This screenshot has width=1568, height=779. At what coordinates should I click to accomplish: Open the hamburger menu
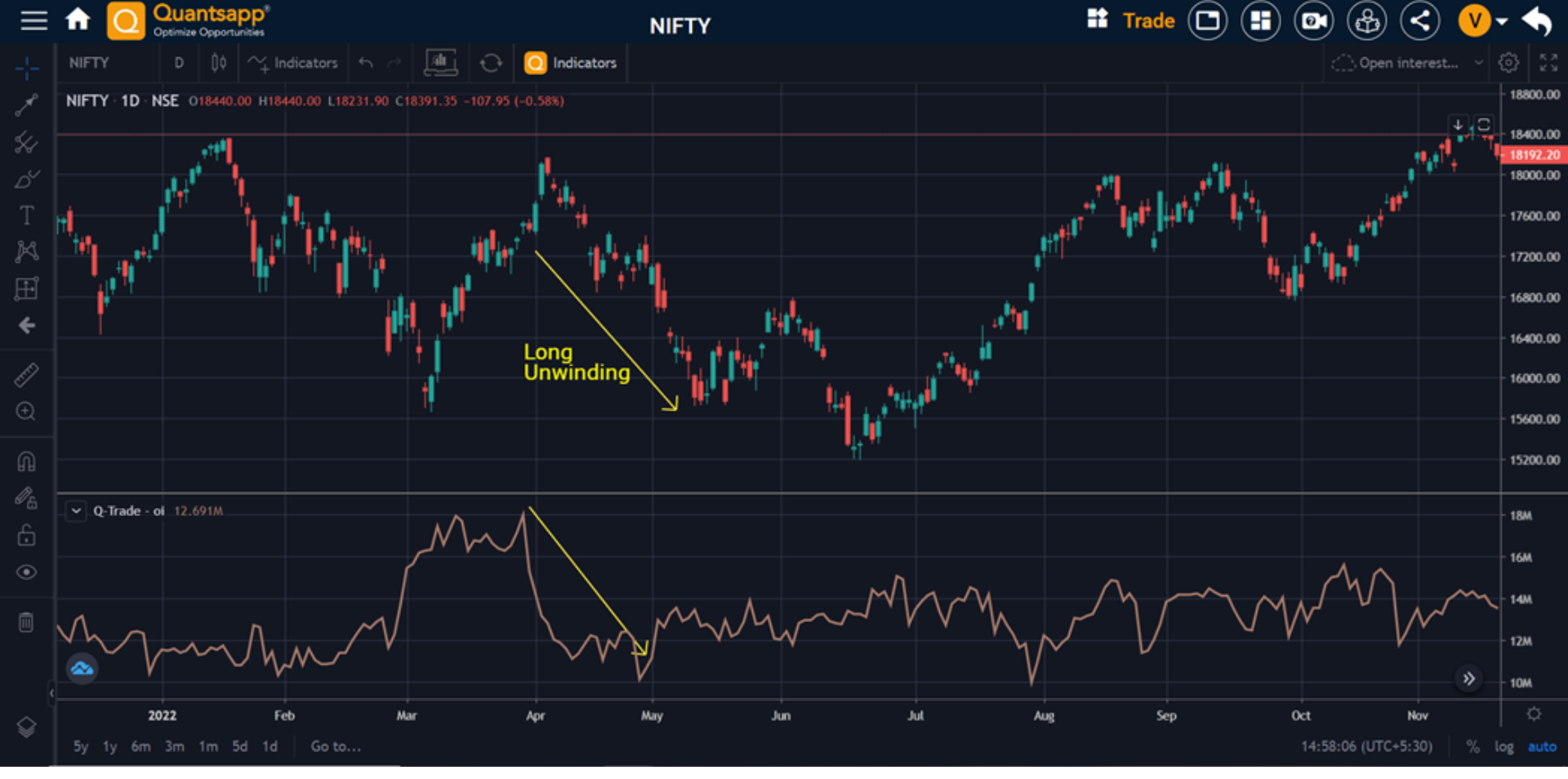point(33,20)
